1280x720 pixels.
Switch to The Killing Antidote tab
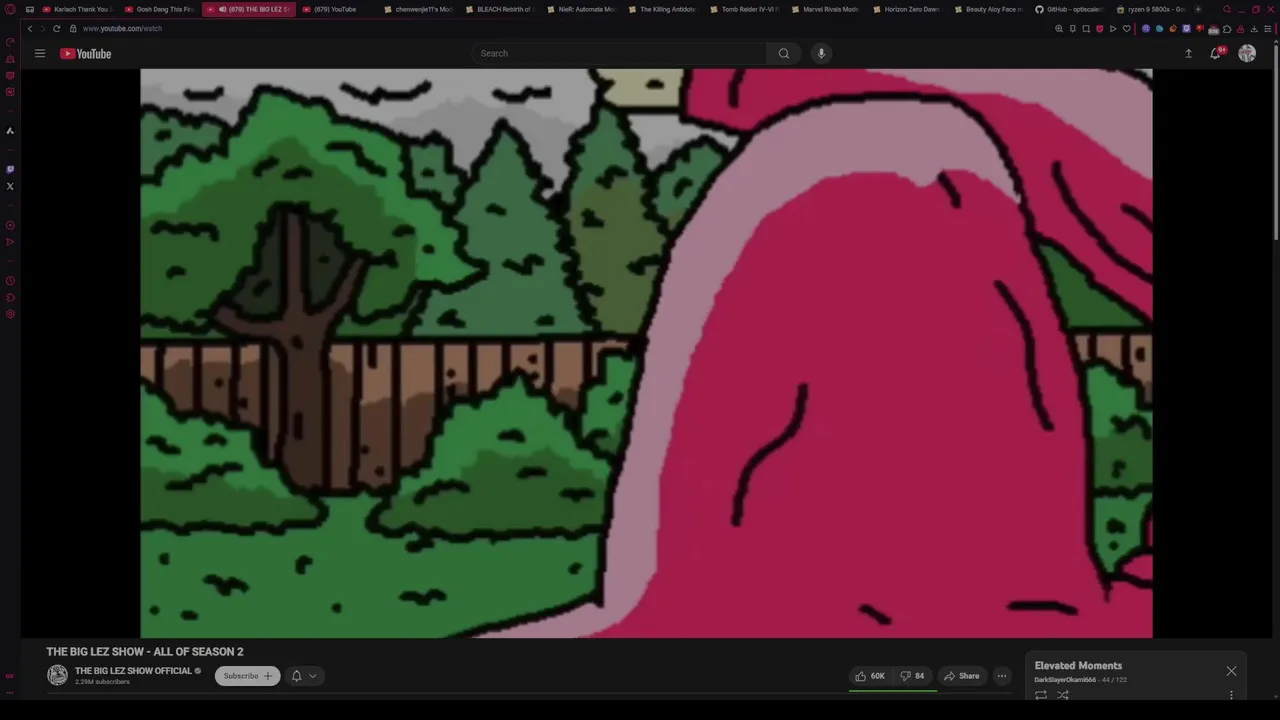click(x=662, y=9)
